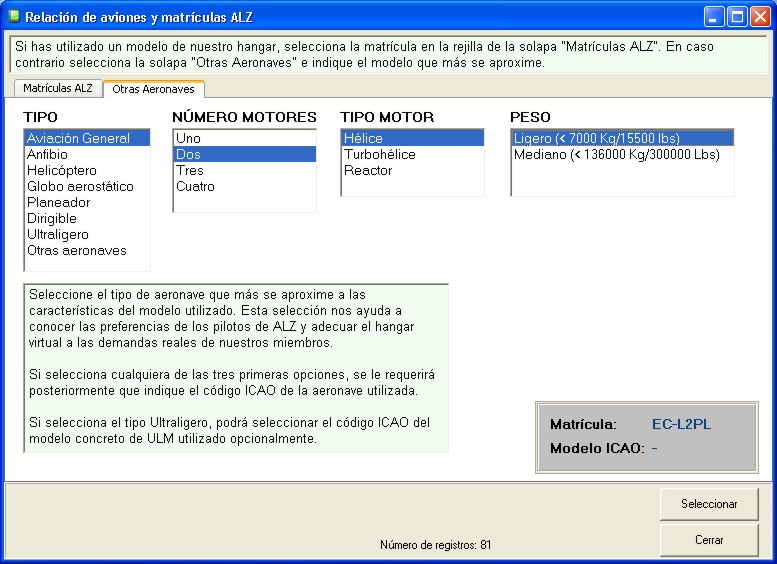Select the Otras Aeronaves tab
Viewport: 777px width, 564px height.
pyautogui.click(x=153, y=89)
